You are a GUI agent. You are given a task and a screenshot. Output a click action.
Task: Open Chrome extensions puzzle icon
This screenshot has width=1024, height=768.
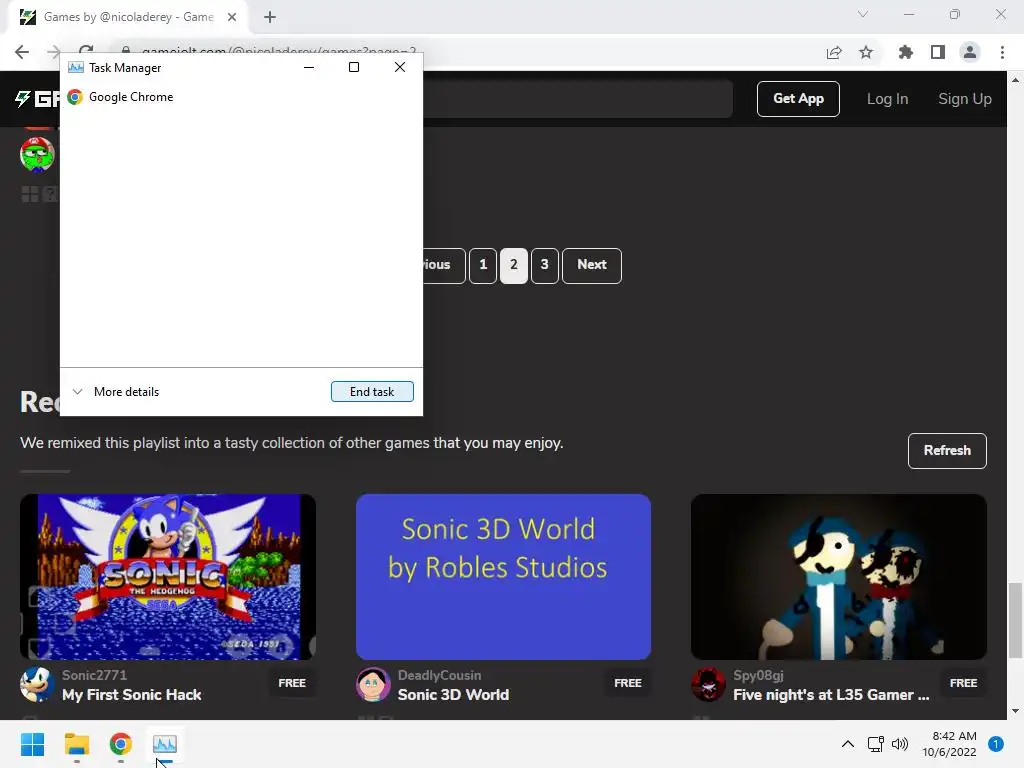click(905, 52)
